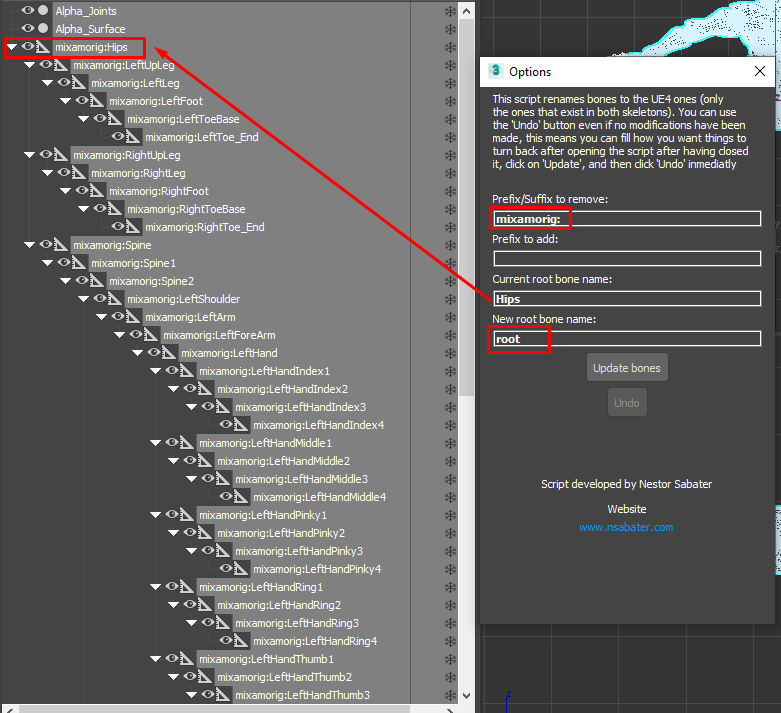This screenshot has width=781, height=713.
Task: Toggle visibility eye of Alpha_Surface
Action: pos(28,28)
